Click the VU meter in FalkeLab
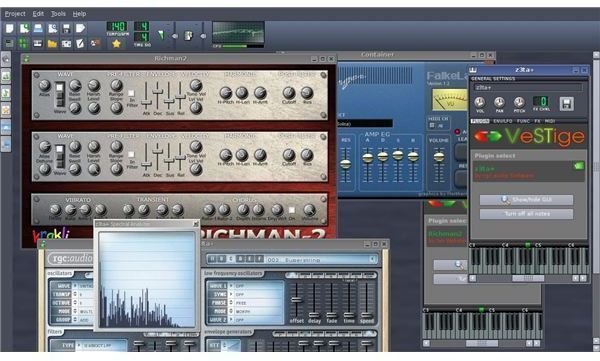600x361 pixels. (x=450, y=100)
